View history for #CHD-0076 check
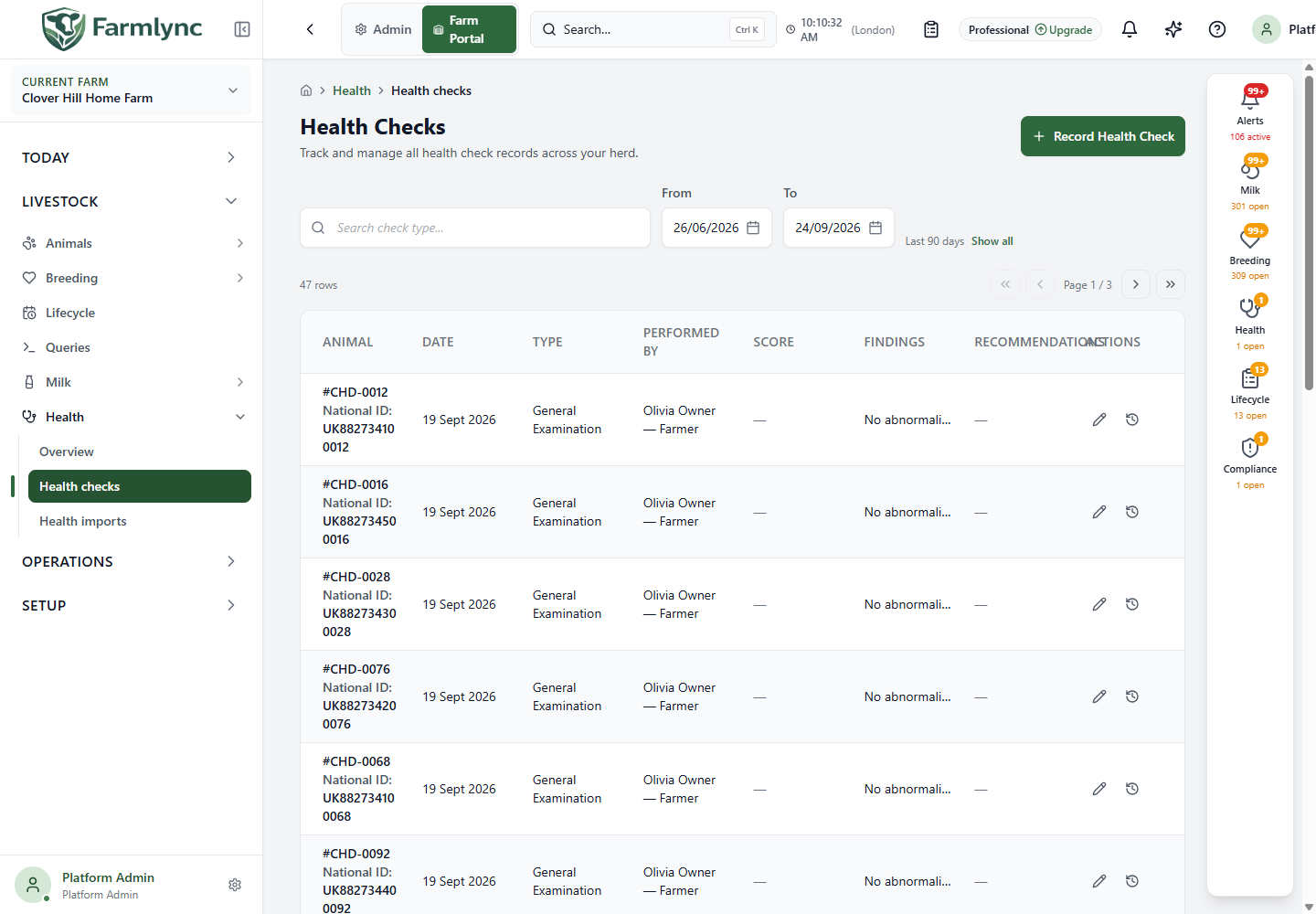 tap(1132, 696)
